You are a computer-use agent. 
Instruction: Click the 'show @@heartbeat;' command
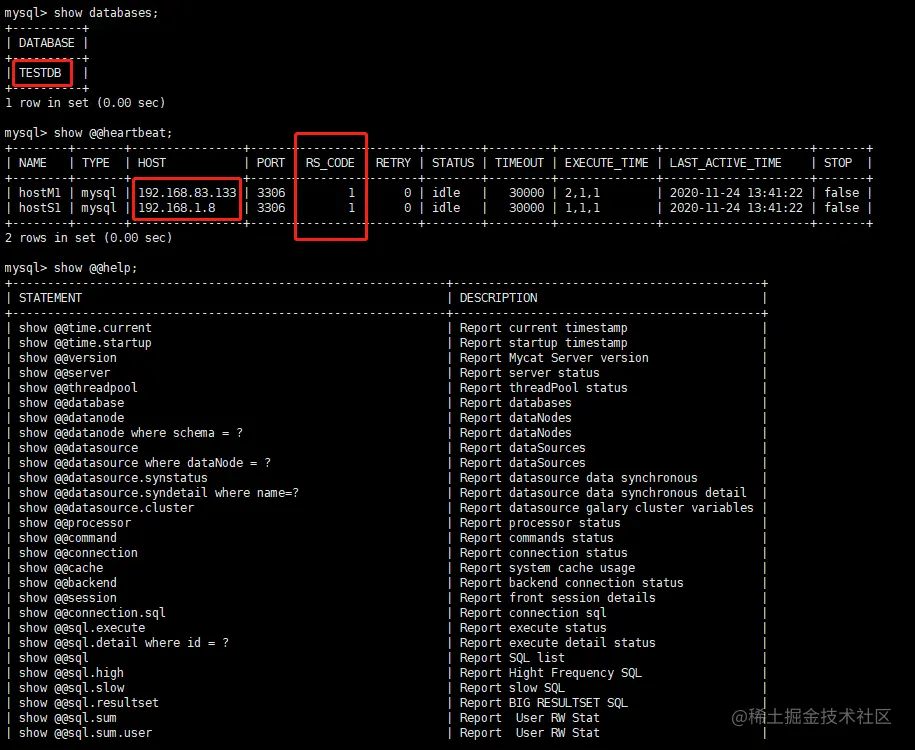point(113,133)
